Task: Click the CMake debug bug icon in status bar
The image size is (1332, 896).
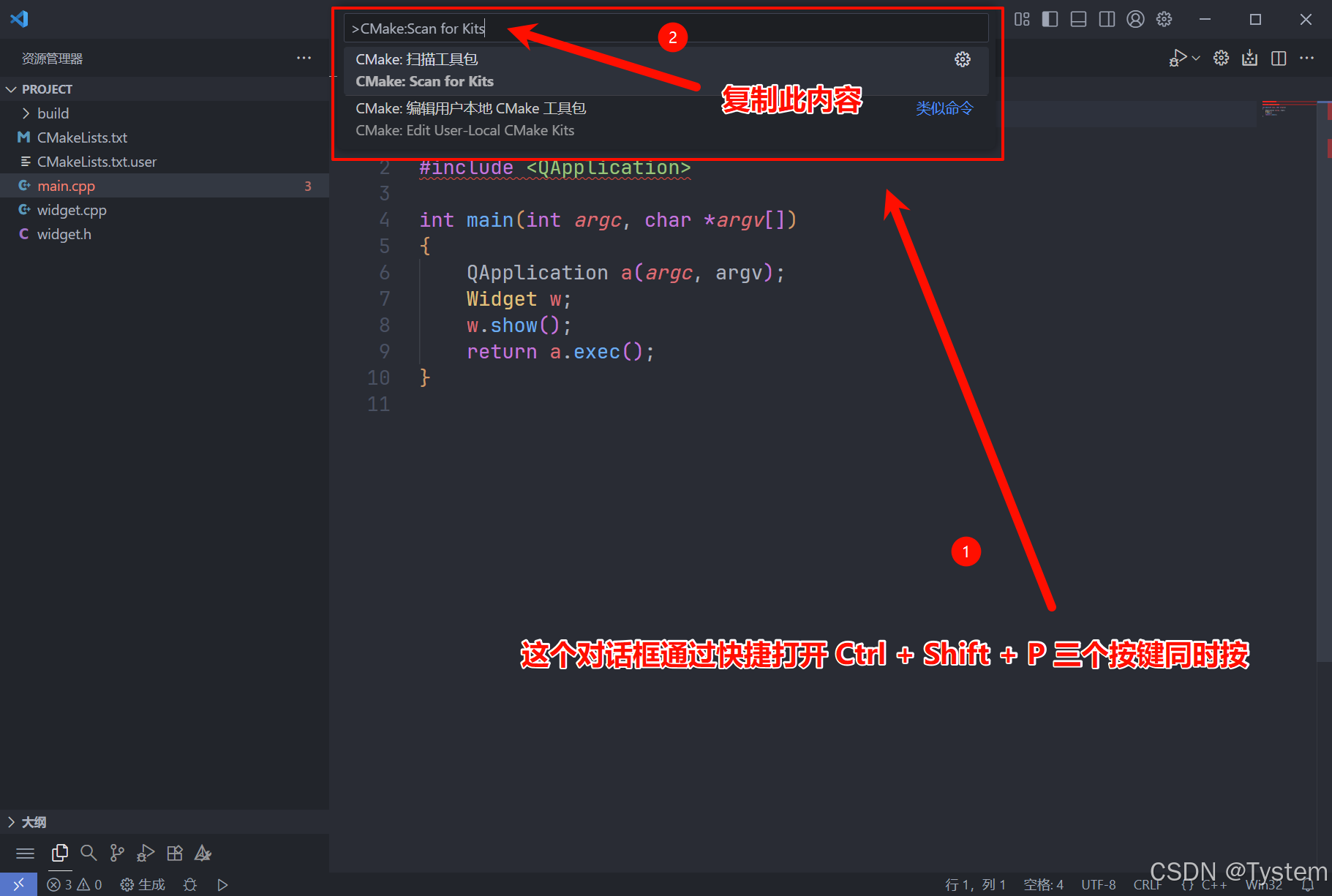Action: point(190,884)
